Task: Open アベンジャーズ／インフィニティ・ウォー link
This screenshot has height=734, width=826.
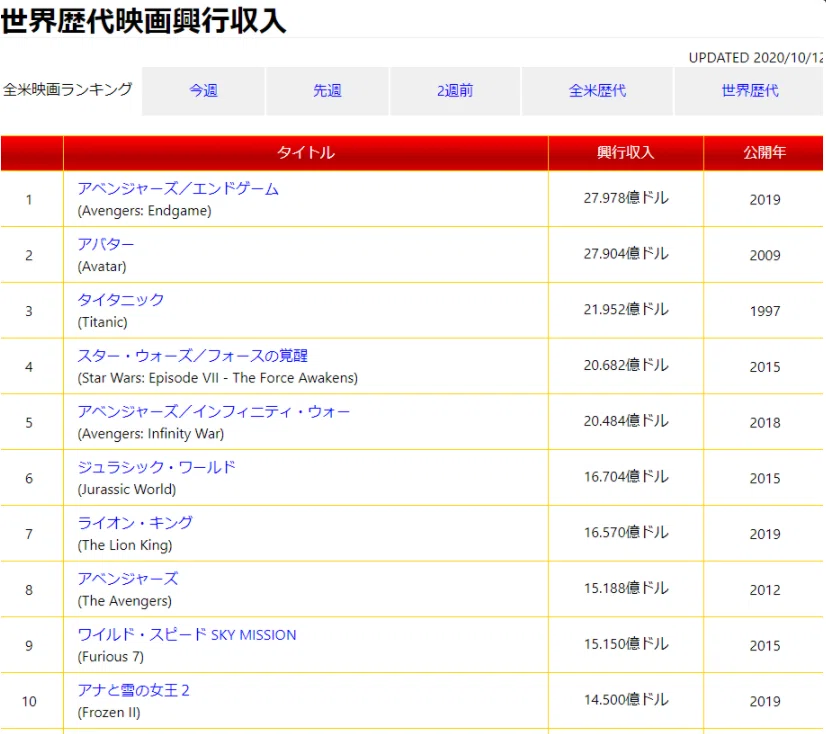Action: click(213, 412)
